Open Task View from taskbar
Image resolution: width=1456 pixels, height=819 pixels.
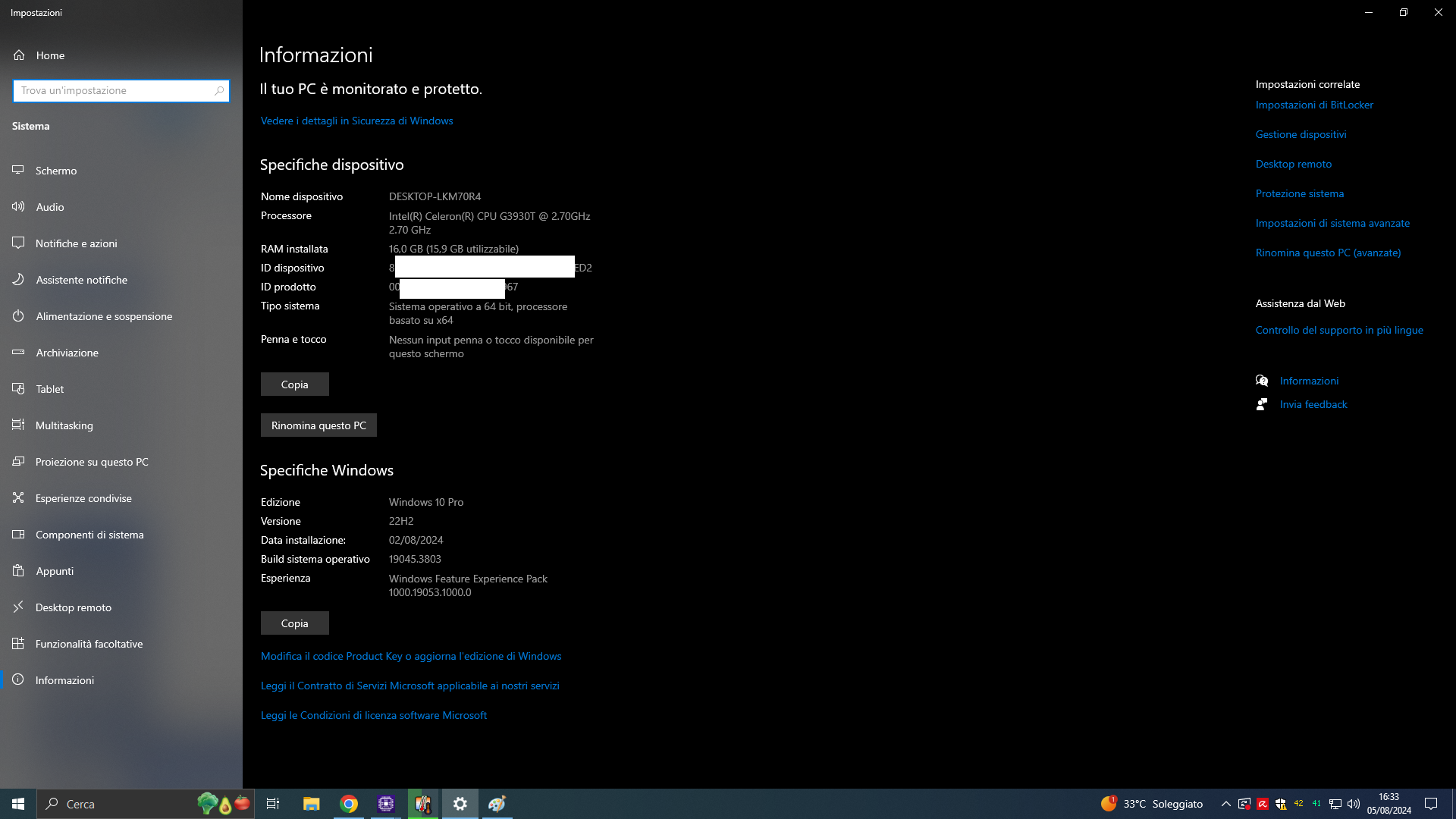(x=273, y=804)
